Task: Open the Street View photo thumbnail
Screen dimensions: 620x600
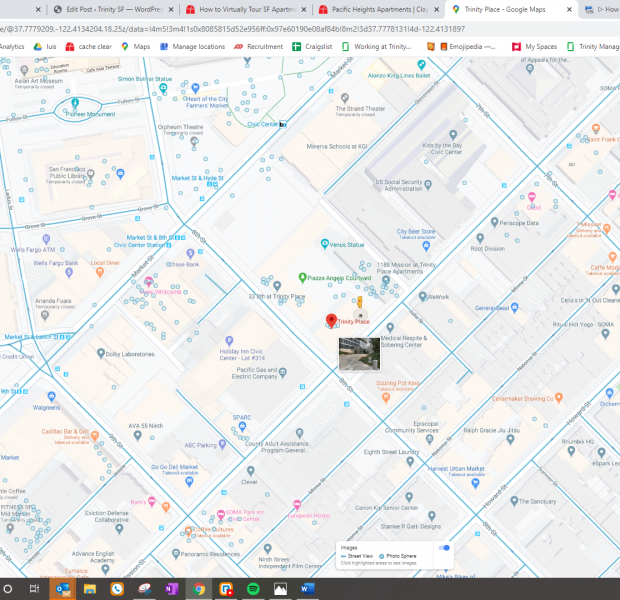Action: point(359,354)
